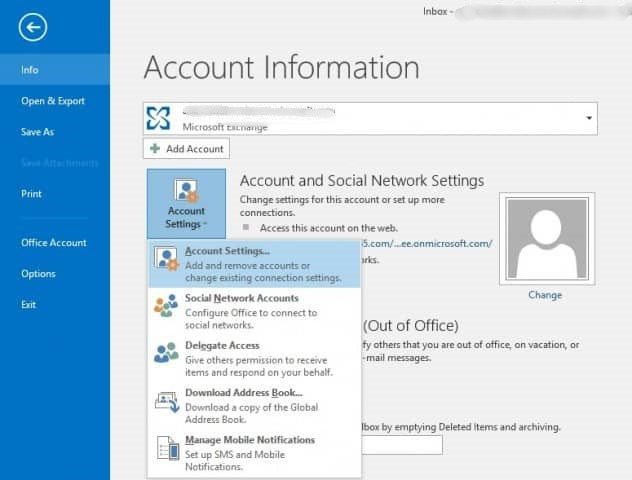632x480 pixels.
Task: Select the Info tab in sidebar
Action: pos(54,70)
